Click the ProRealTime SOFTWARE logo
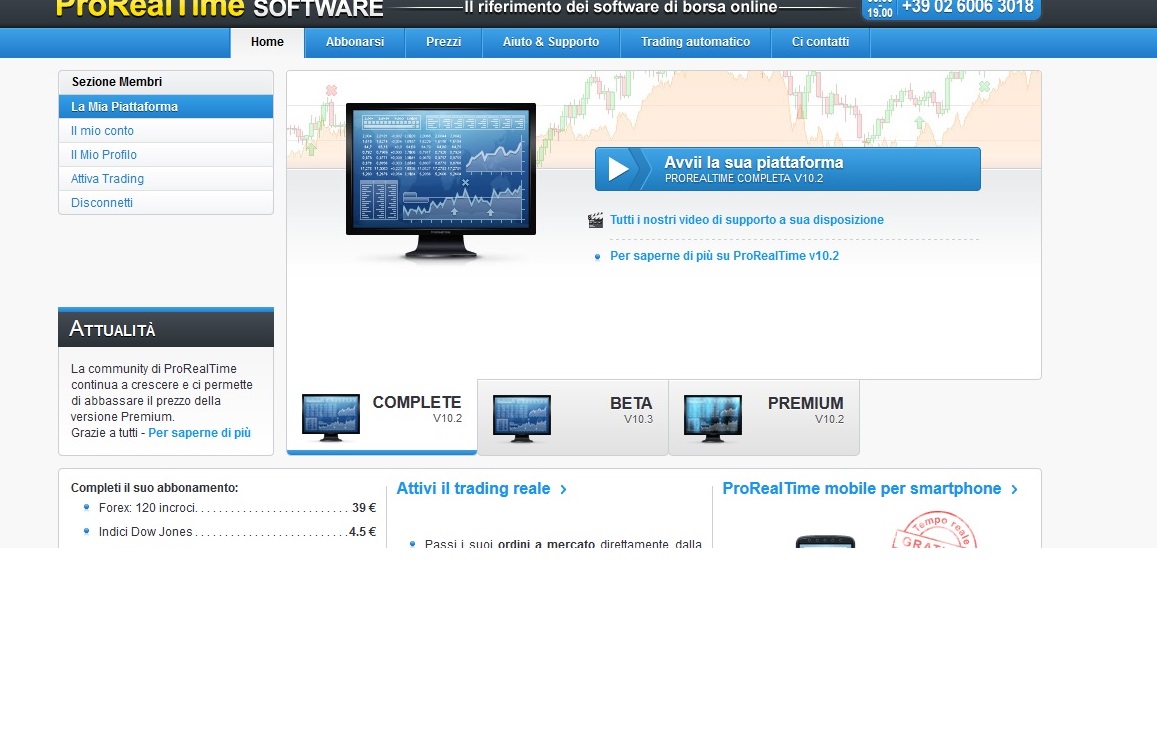This screenshot has width=1157, height=748. (220, 8)
